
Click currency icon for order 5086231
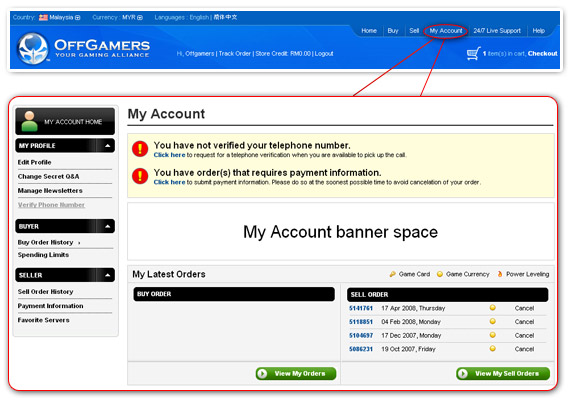point(492,348)
